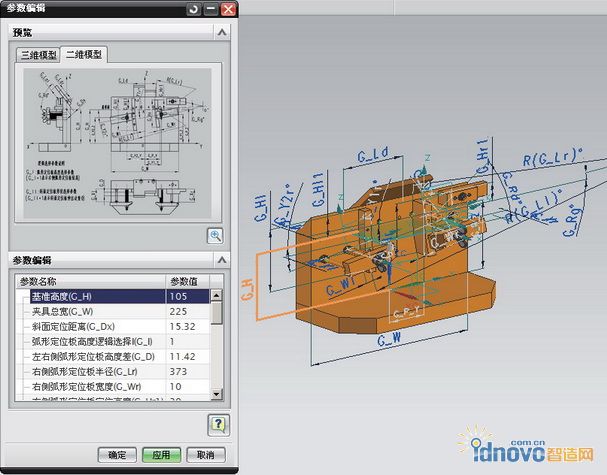Click the 应用 button

162,455
